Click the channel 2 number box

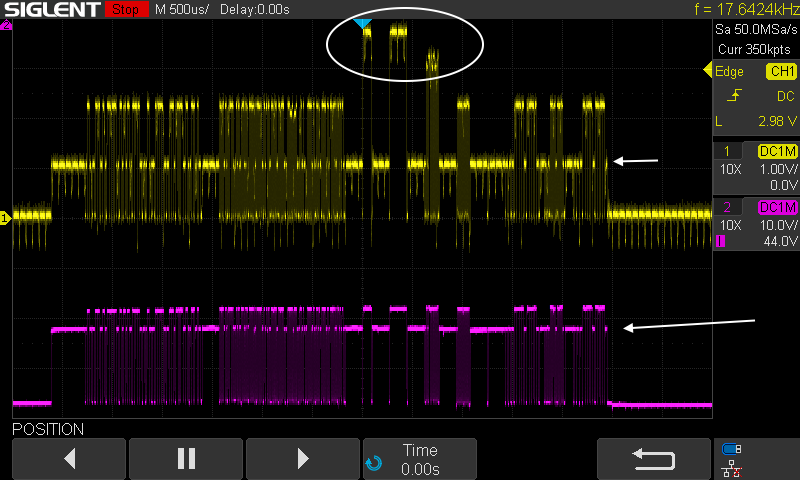[728, 207]
